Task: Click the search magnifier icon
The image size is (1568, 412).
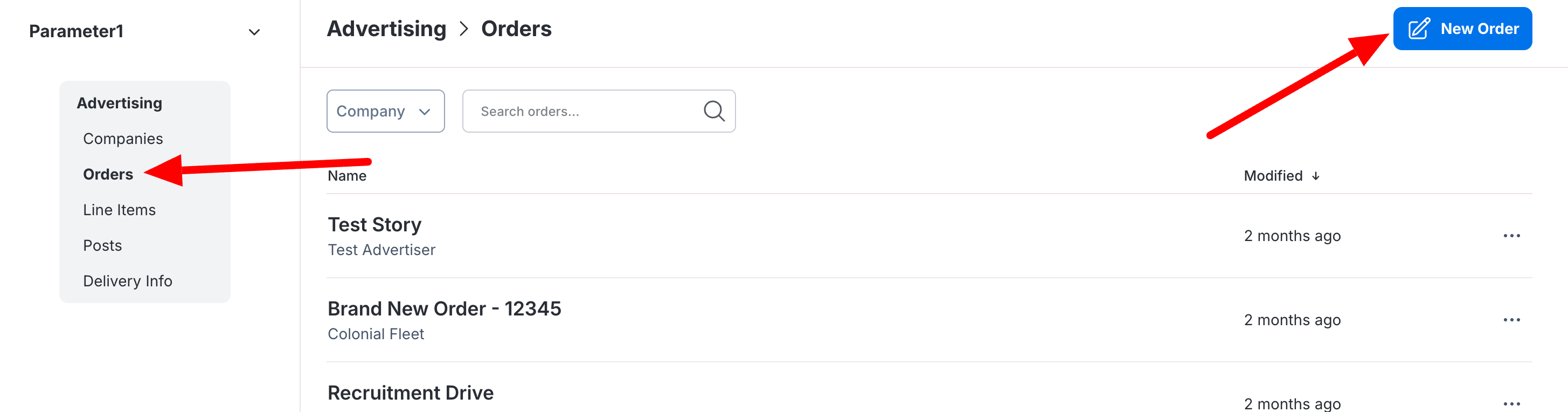Action: coord(713,111)
